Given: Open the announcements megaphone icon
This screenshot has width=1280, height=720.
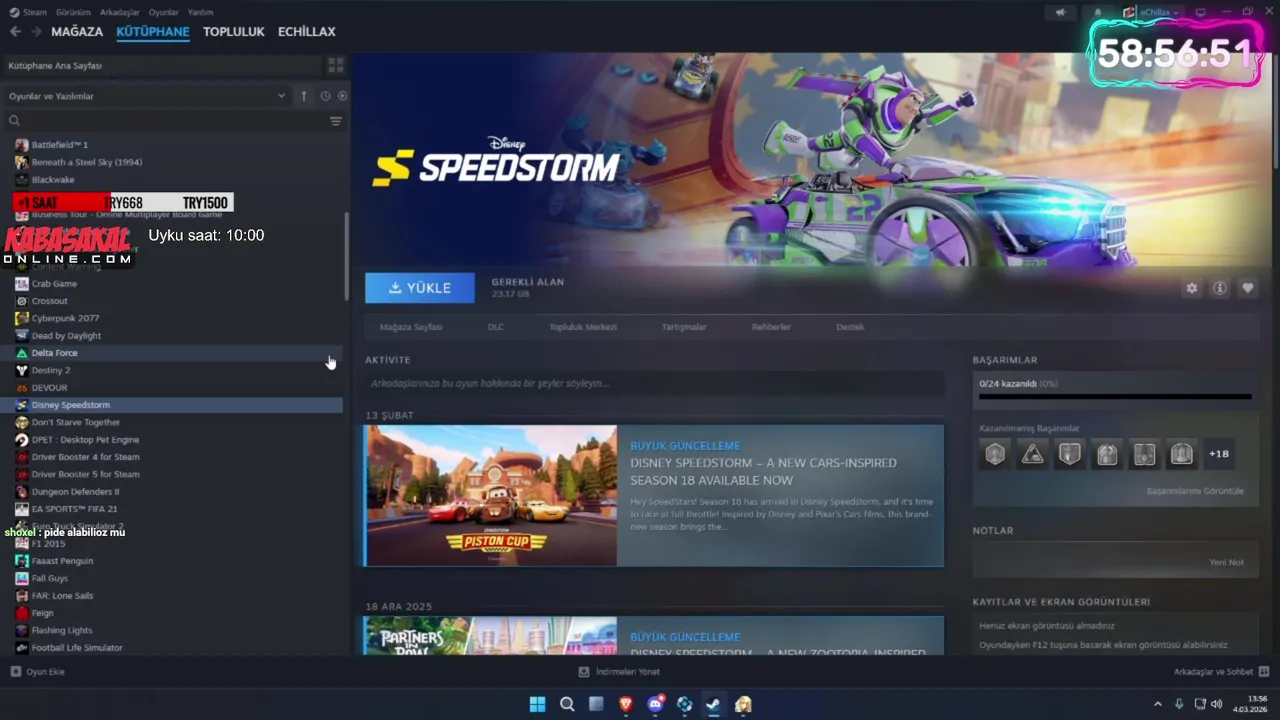Looking at the screenshot, I should pyautogui.click(x=1060, y=12).
